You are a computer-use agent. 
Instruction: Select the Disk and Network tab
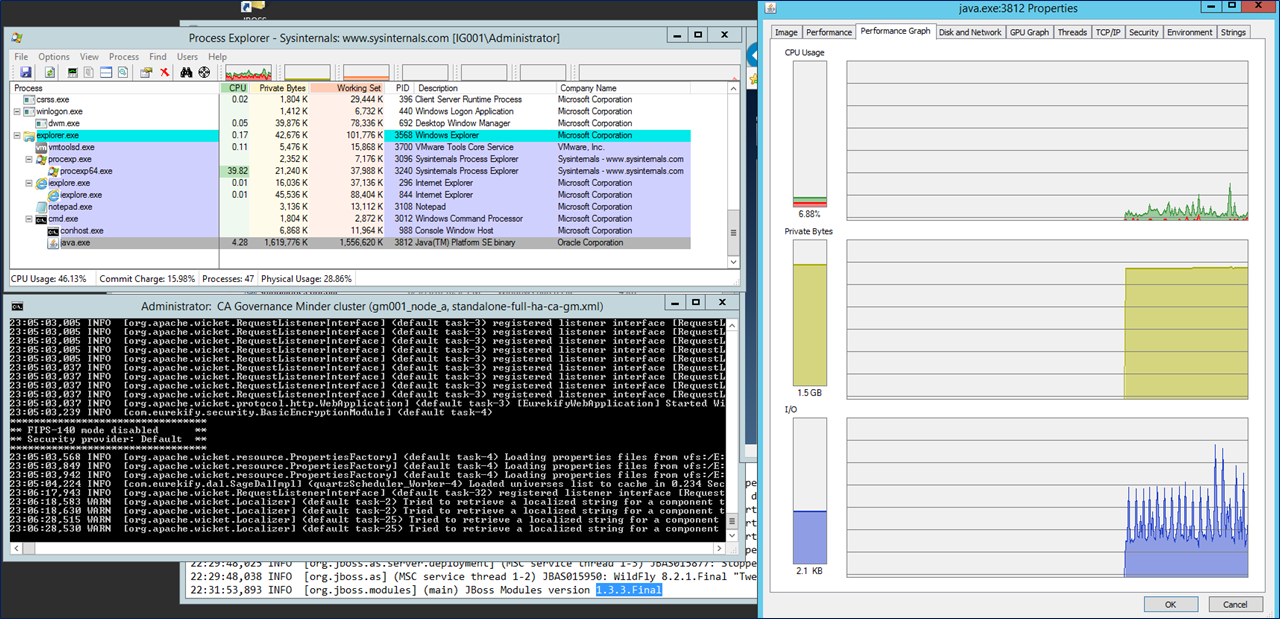970,32
